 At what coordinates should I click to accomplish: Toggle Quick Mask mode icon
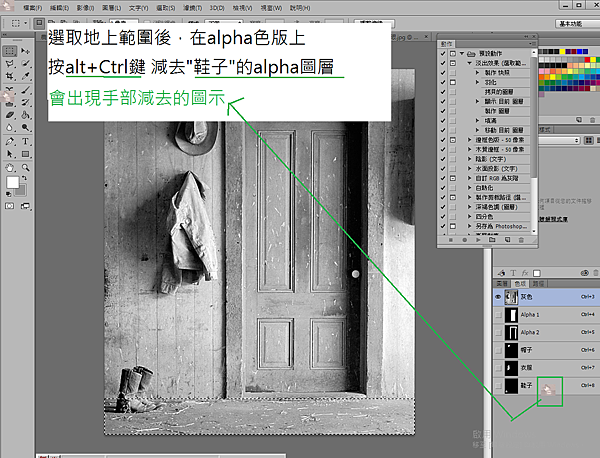(10, 206)
